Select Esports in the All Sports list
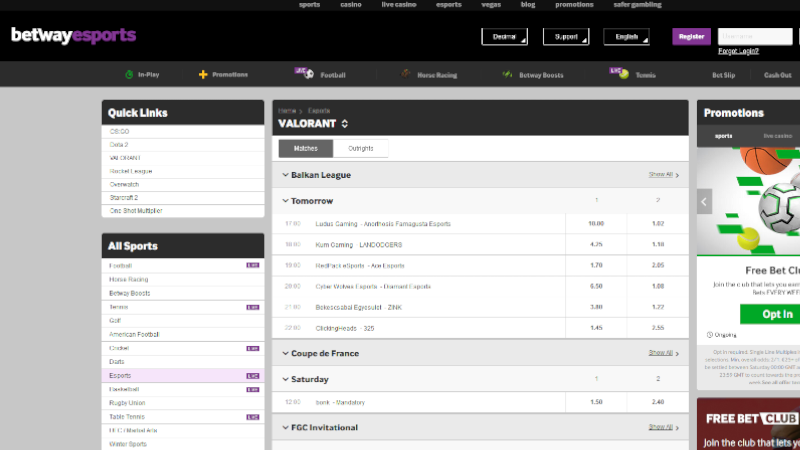This screenshot has height=450, width=800. pos(183,376)
